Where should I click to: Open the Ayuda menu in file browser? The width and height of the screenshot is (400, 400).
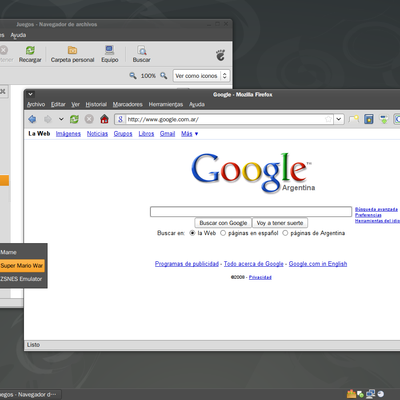[x=18, y=35]
